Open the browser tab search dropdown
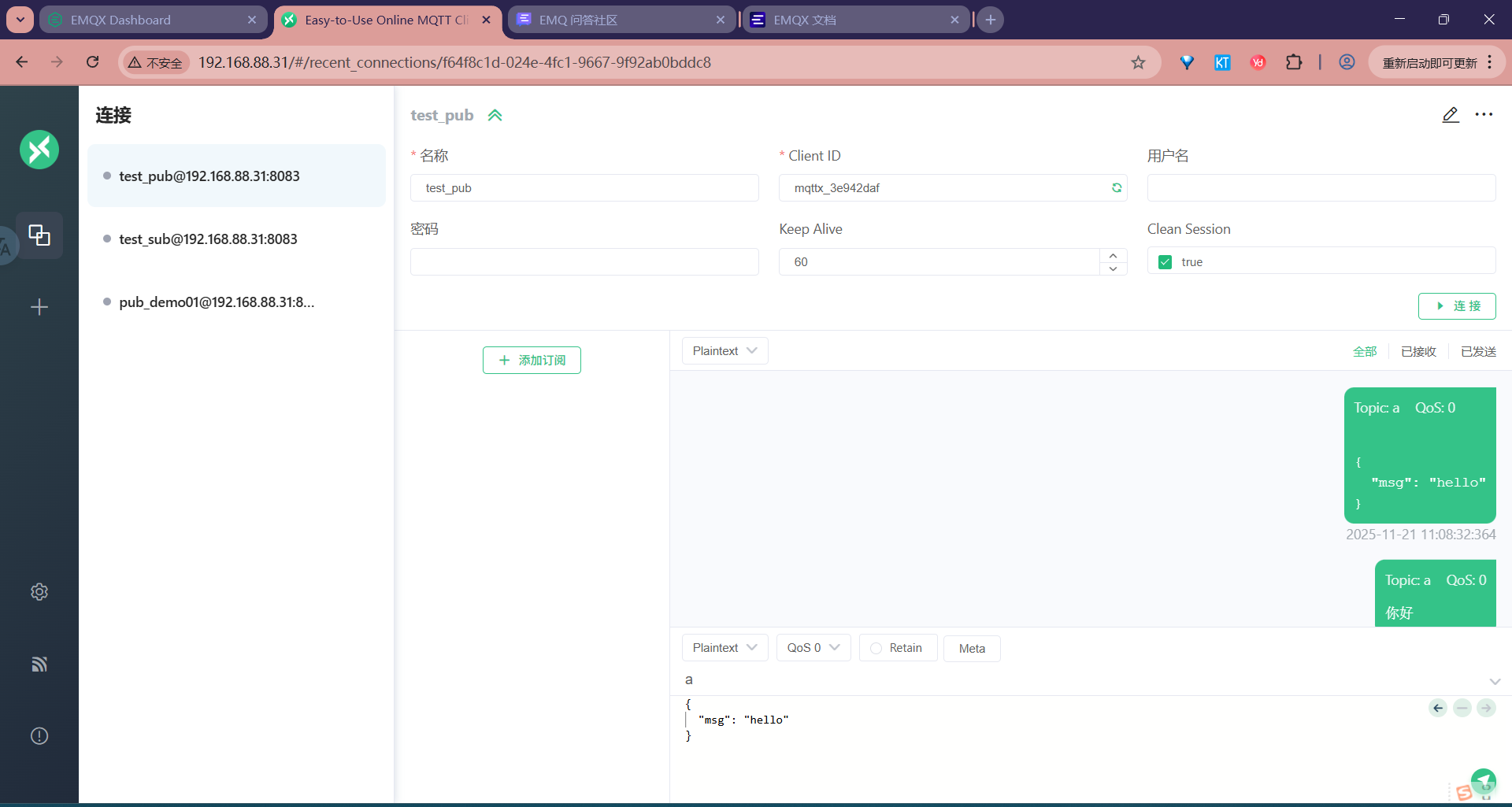The width and height of the screenshot is (1512, 807). [x=20, y=20]
